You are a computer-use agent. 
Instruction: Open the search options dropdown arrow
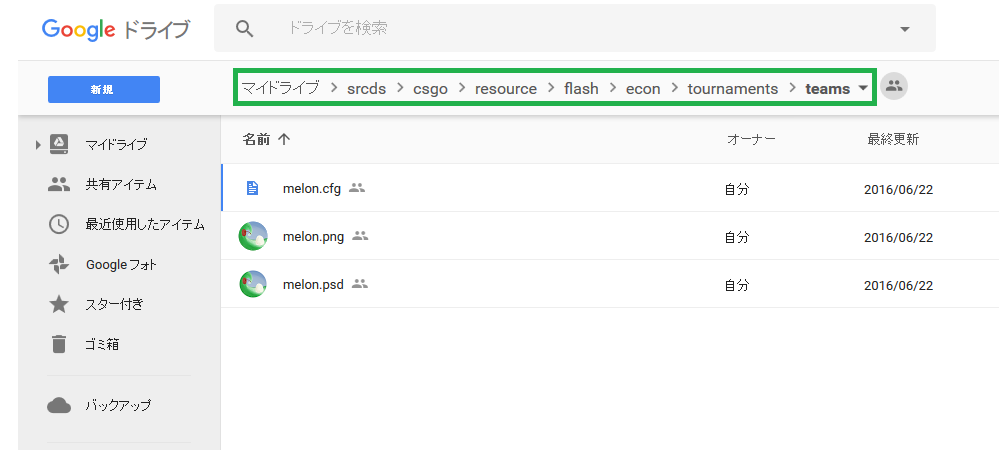[x=905, y=29]
